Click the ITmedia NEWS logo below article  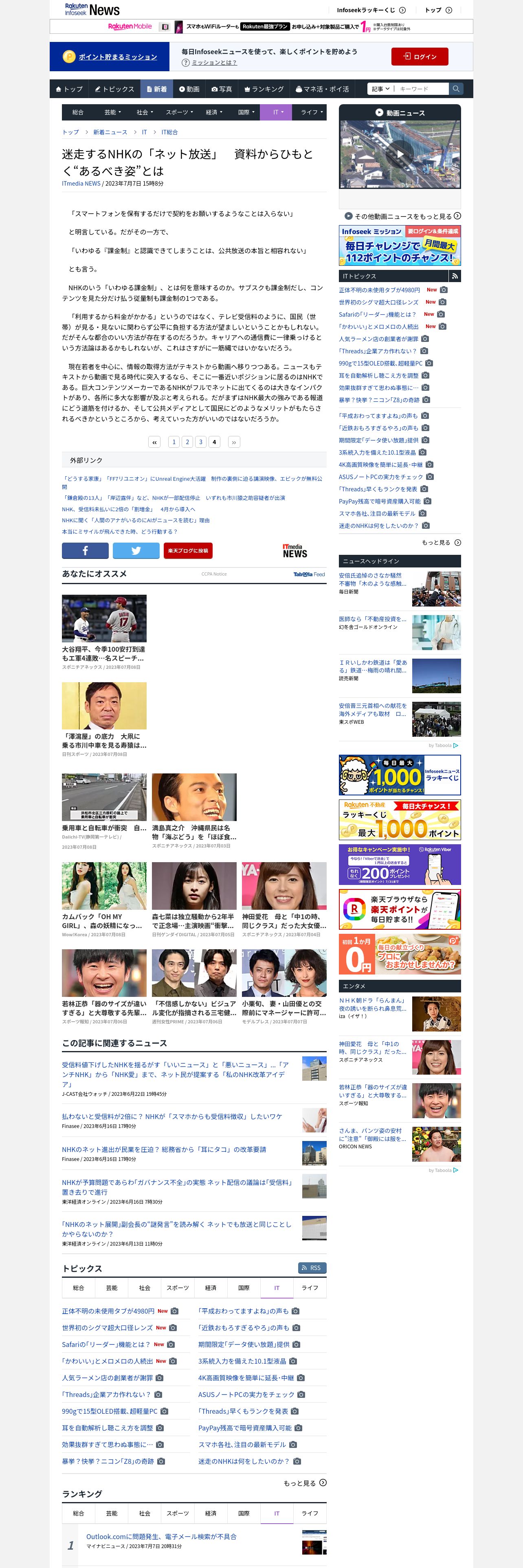click(294, 550)
